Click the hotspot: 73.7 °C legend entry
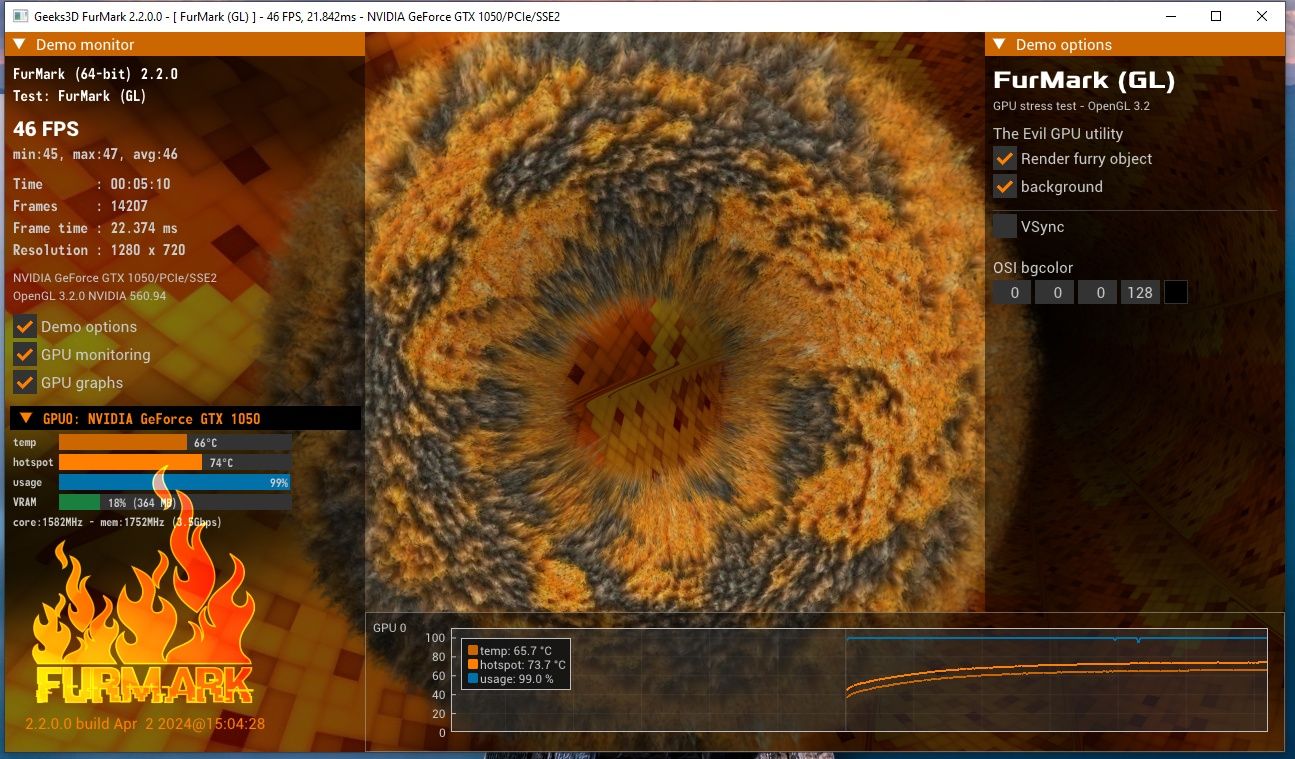The image size is (1295, 759). tap(517, 665)
